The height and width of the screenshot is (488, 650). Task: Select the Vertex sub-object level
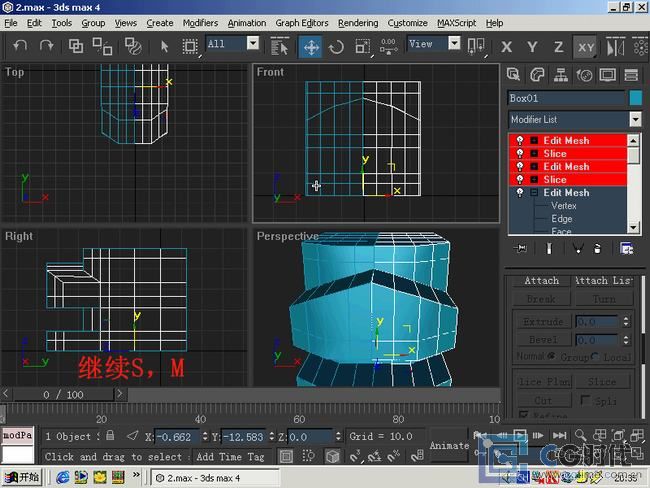click(563, 206)
